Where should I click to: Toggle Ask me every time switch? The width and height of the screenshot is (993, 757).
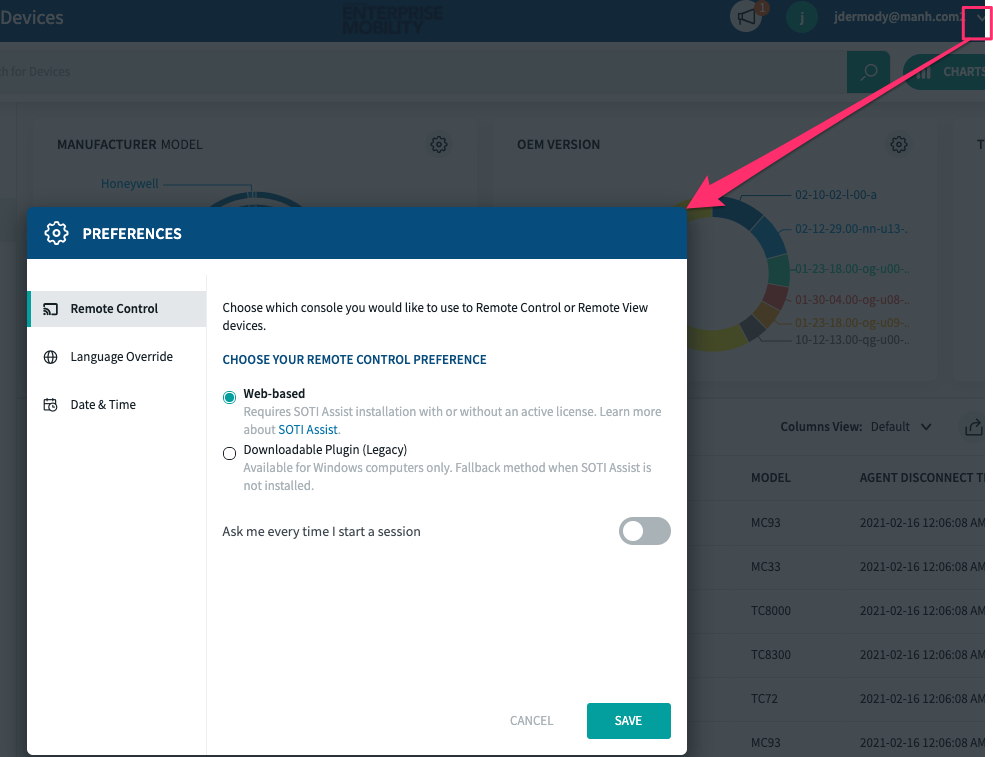pos(644,531)
